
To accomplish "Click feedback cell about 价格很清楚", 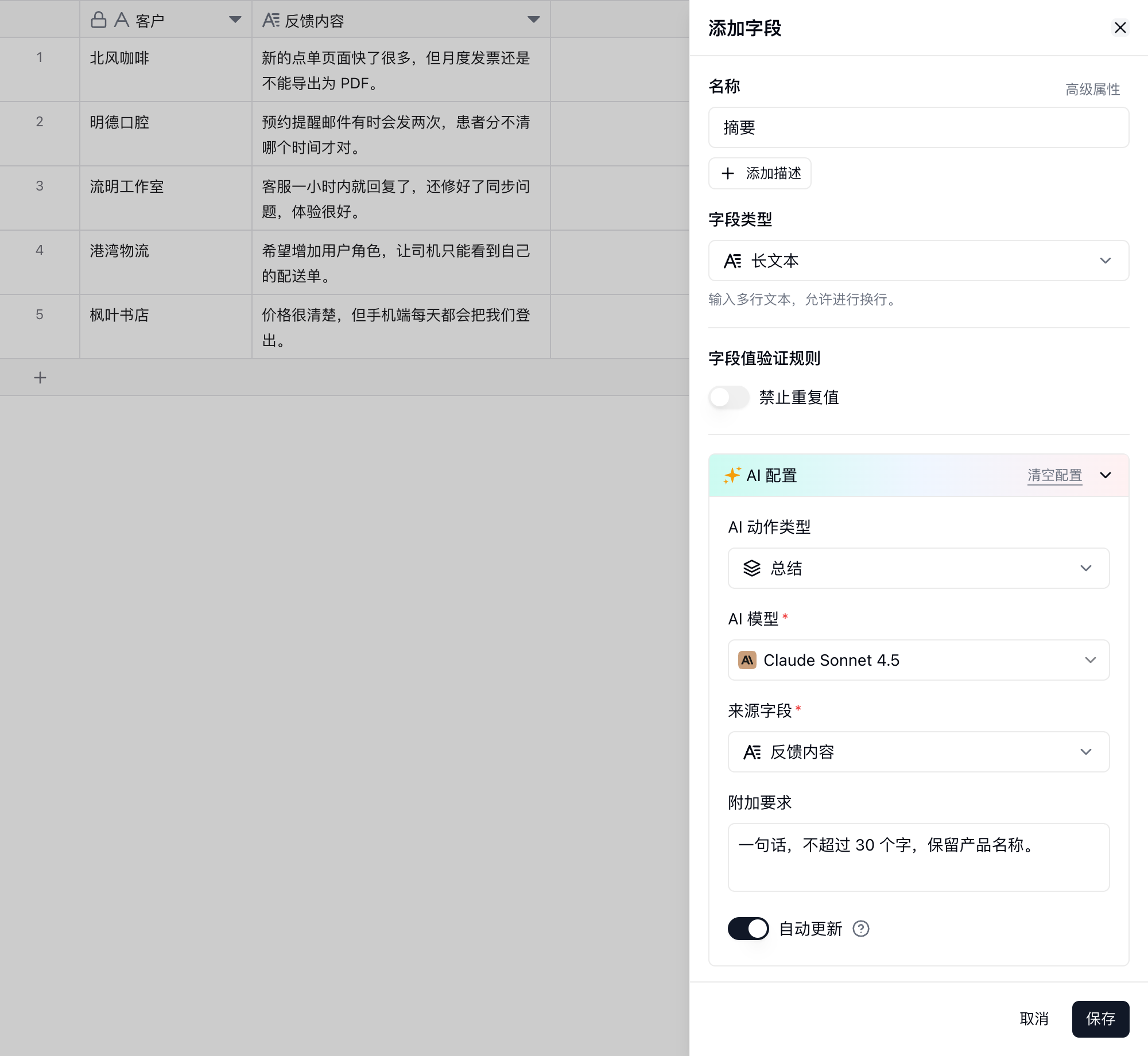I will coord(401,327).
